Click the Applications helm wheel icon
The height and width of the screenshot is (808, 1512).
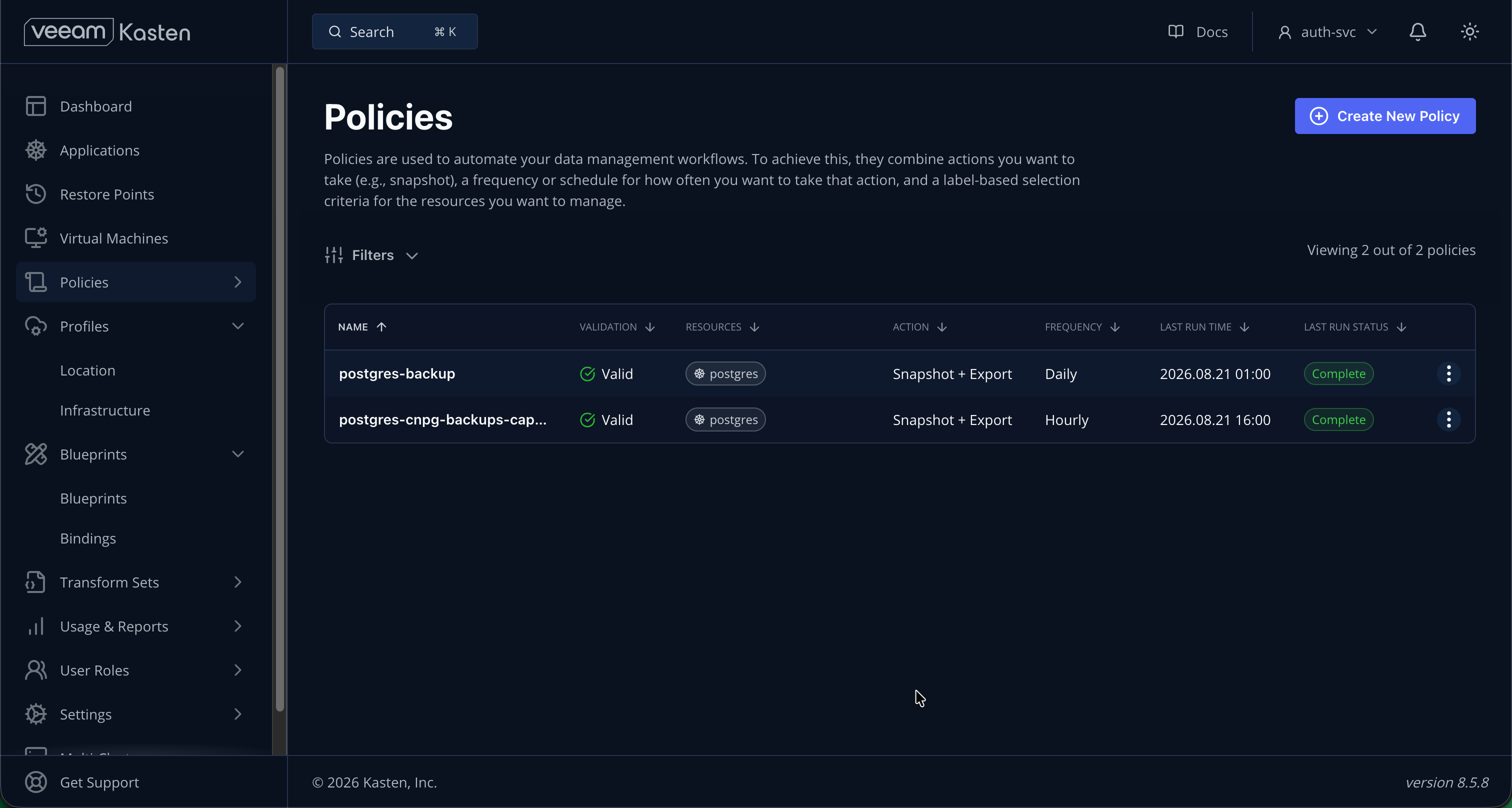[x=36, y=150]
